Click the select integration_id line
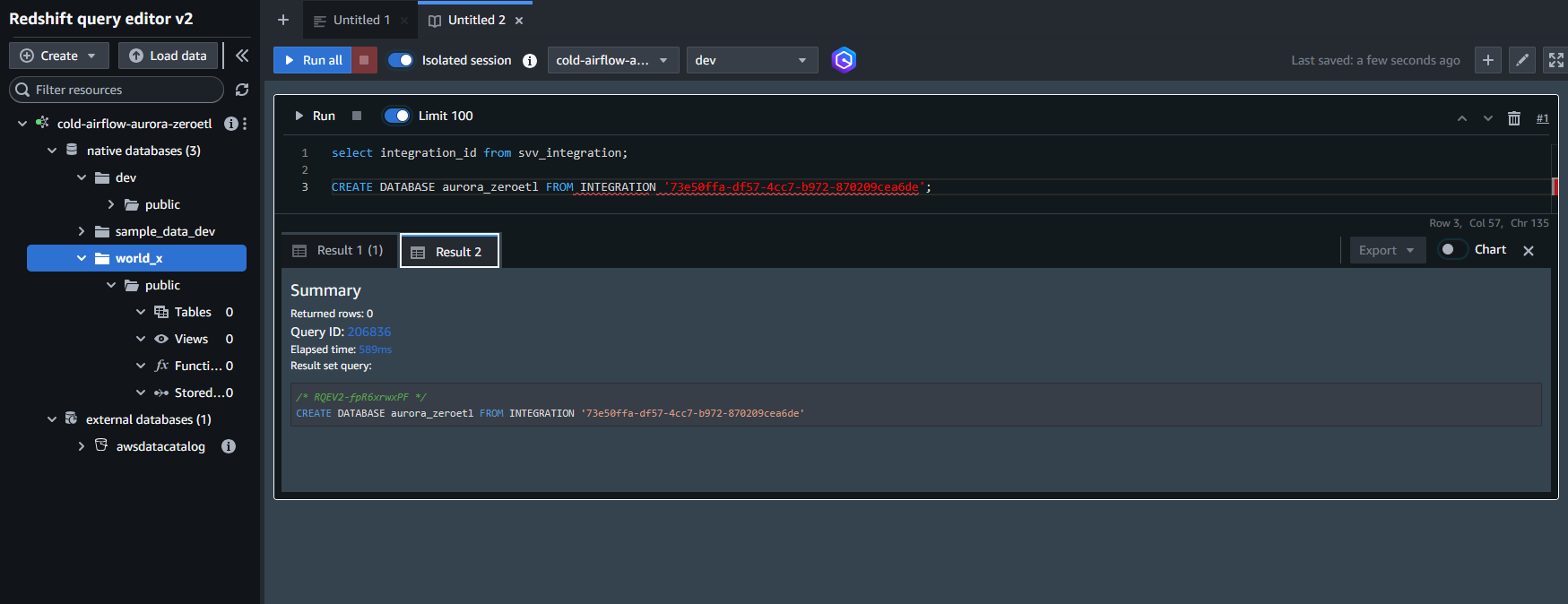The width and height of the screenshot is (1568, 604). coord(480,153)
